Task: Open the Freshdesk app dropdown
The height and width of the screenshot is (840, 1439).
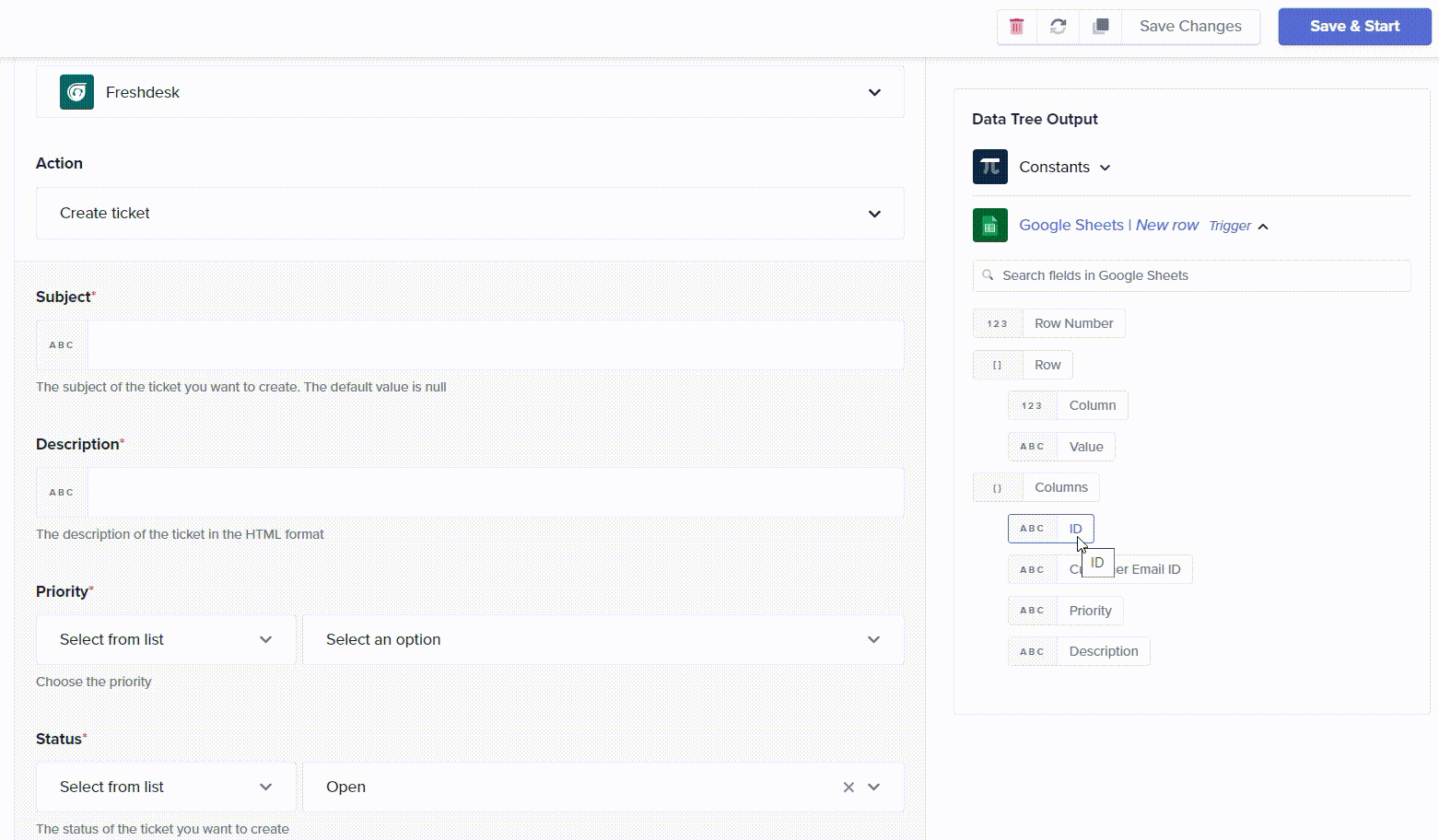Action: click(x=470, y=92)
